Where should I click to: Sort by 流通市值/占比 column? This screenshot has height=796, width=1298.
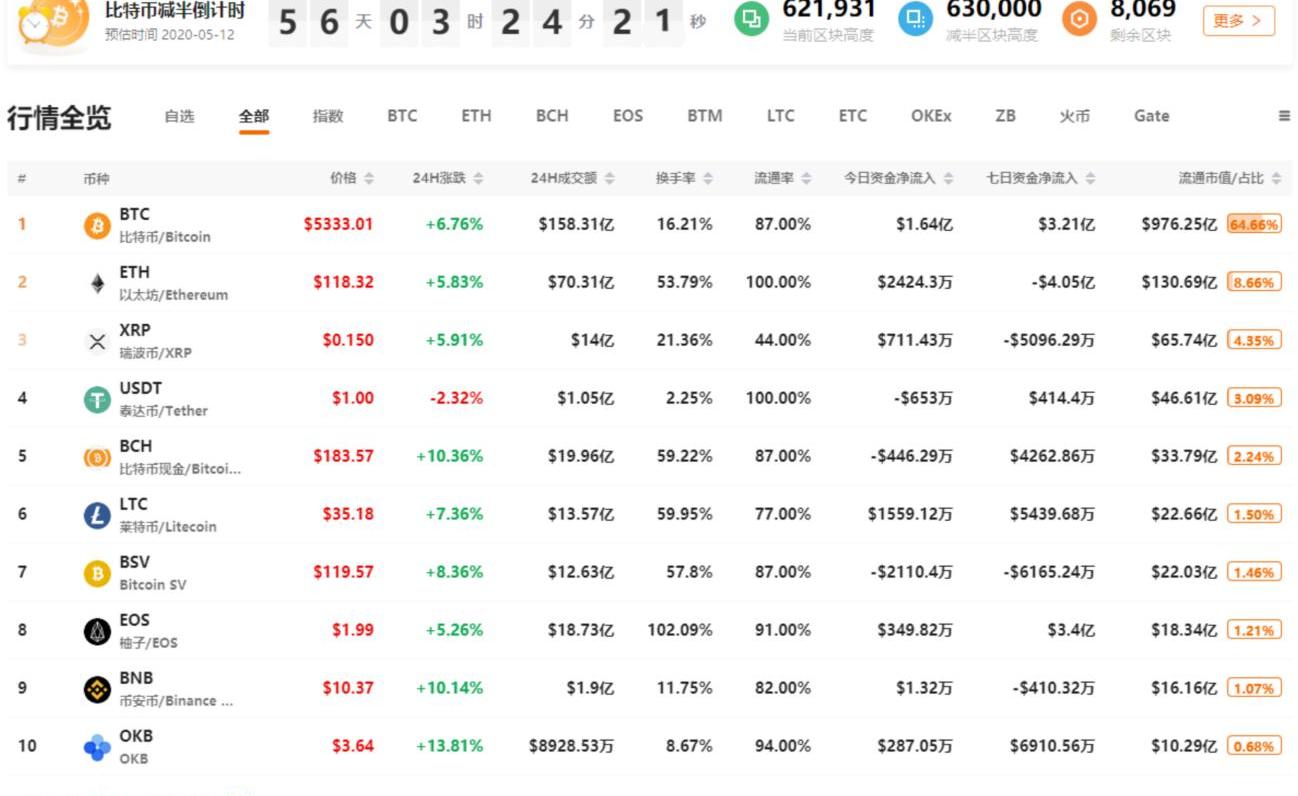click(1276, 178)
